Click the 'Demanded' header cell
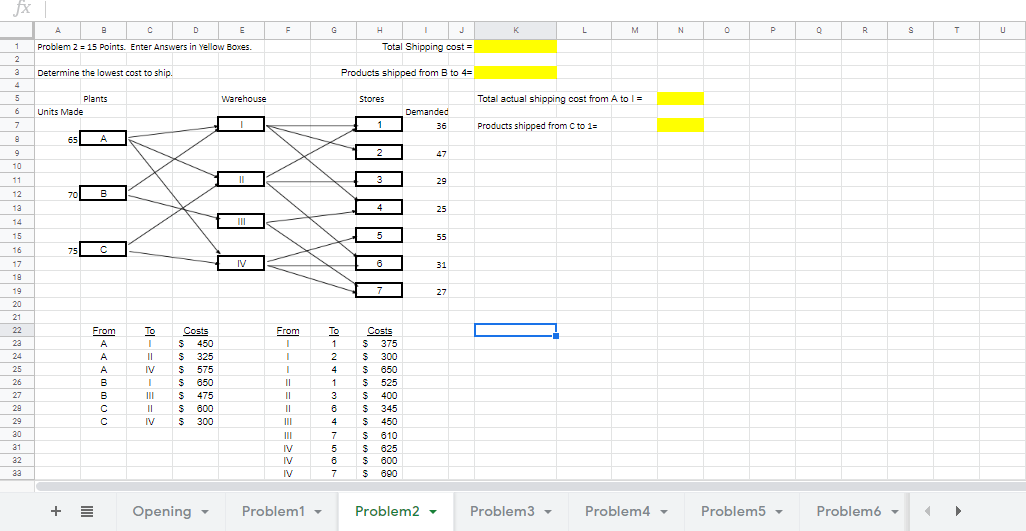Viewport: 1026px width, 531px height. point(427,112)
